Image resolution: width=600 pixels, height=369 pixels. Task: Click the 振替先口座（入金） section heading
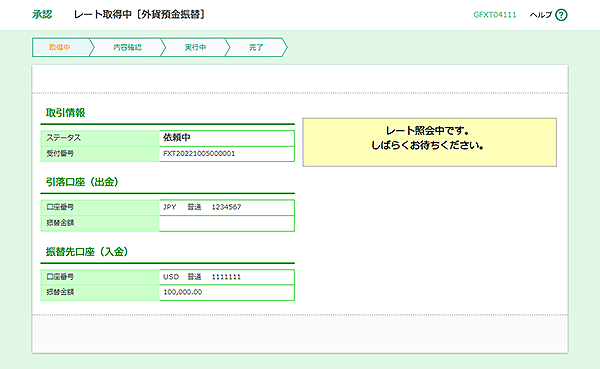pos(87,252)
